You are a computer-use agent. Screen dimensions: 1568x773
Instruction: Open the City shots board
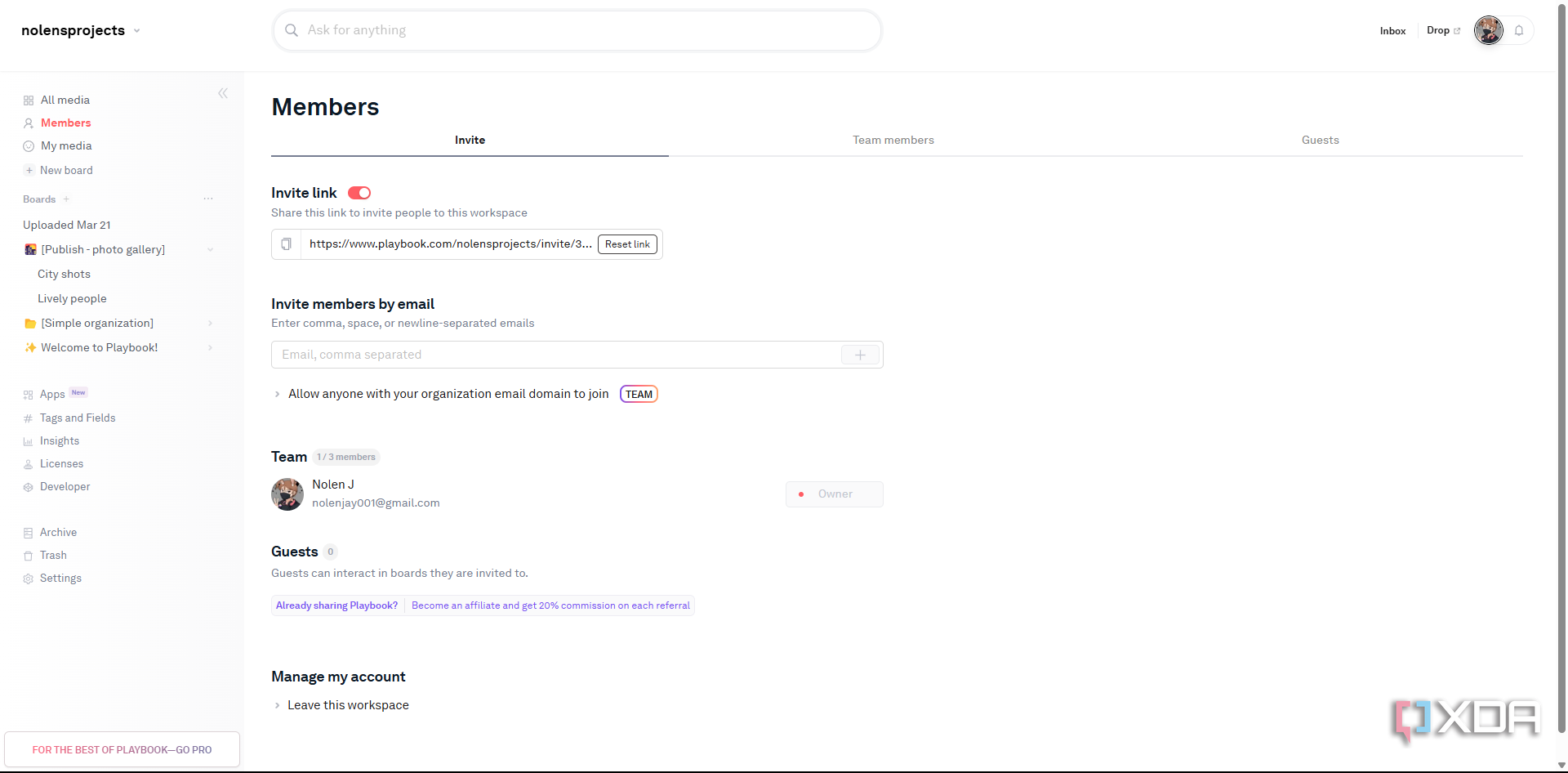[64, 275]
